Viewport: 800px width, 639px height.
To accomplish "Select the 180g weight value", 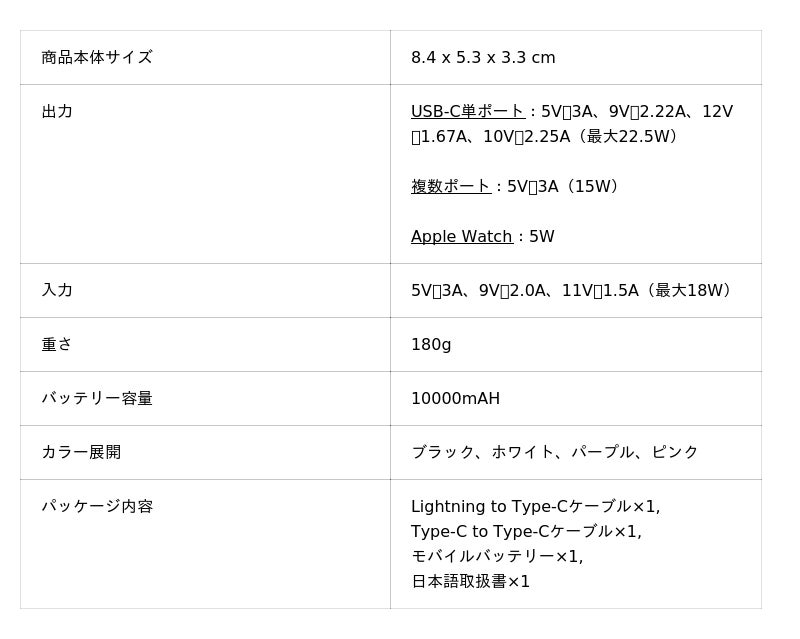I will click(431, 344).
